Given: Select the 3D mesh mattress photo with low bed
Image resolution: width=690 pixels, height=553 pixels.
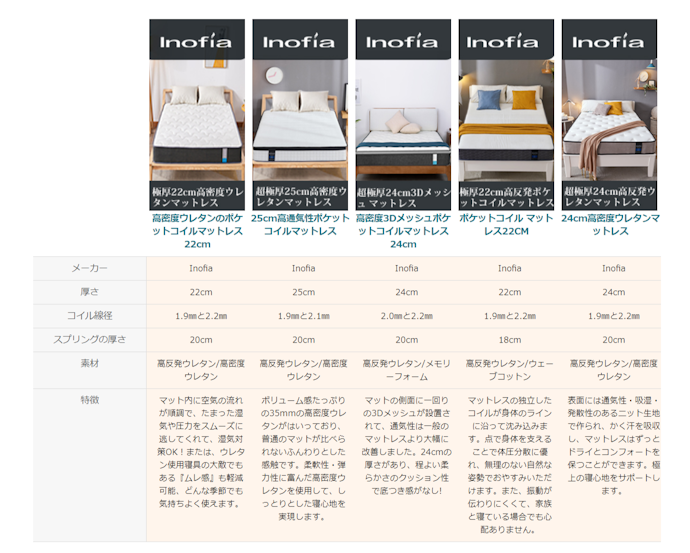Looking at the screenshot, I should tap(403, 120).
